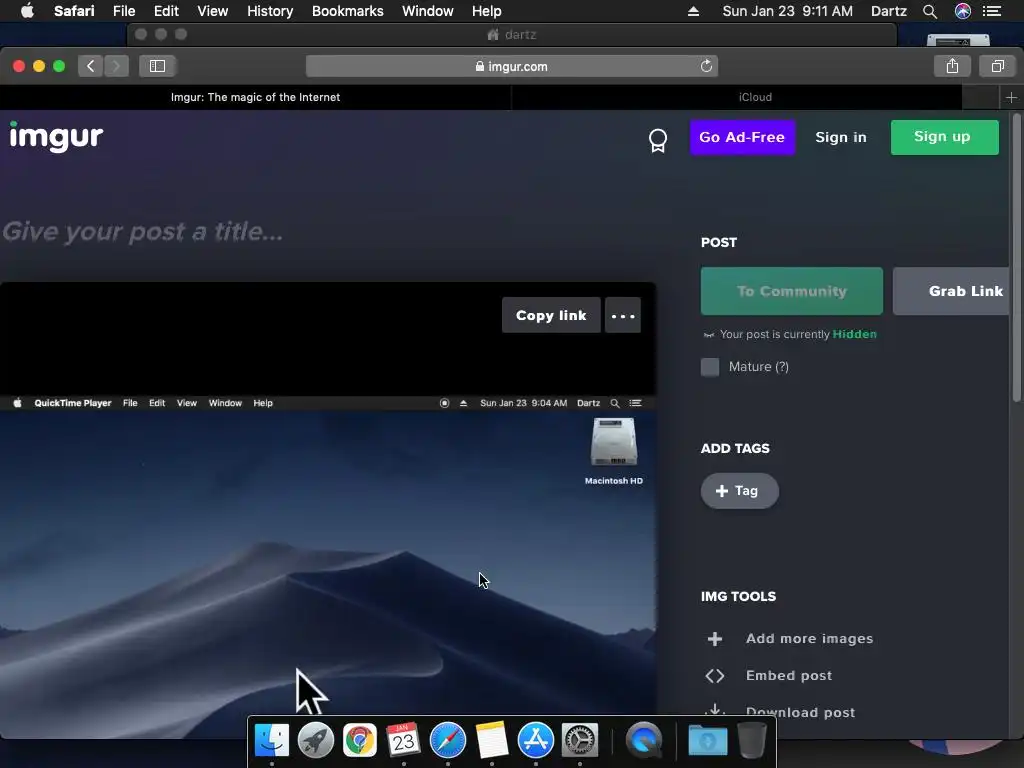Open a new tab with plus button
Screen dimensions: 1024x768
(1011, 97)
